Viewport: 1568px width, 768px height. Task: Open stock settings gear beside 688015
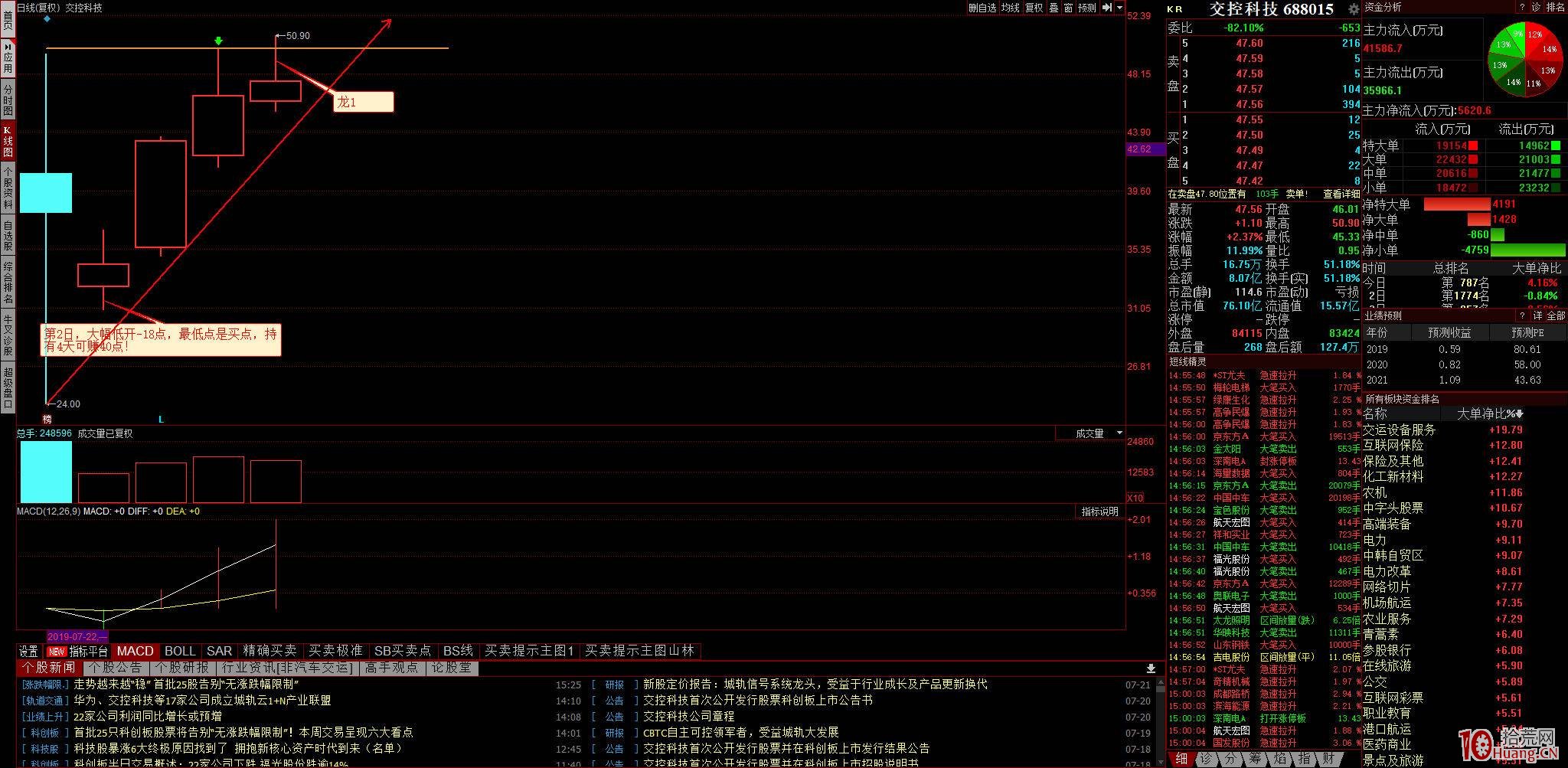tap(1354, 9)
